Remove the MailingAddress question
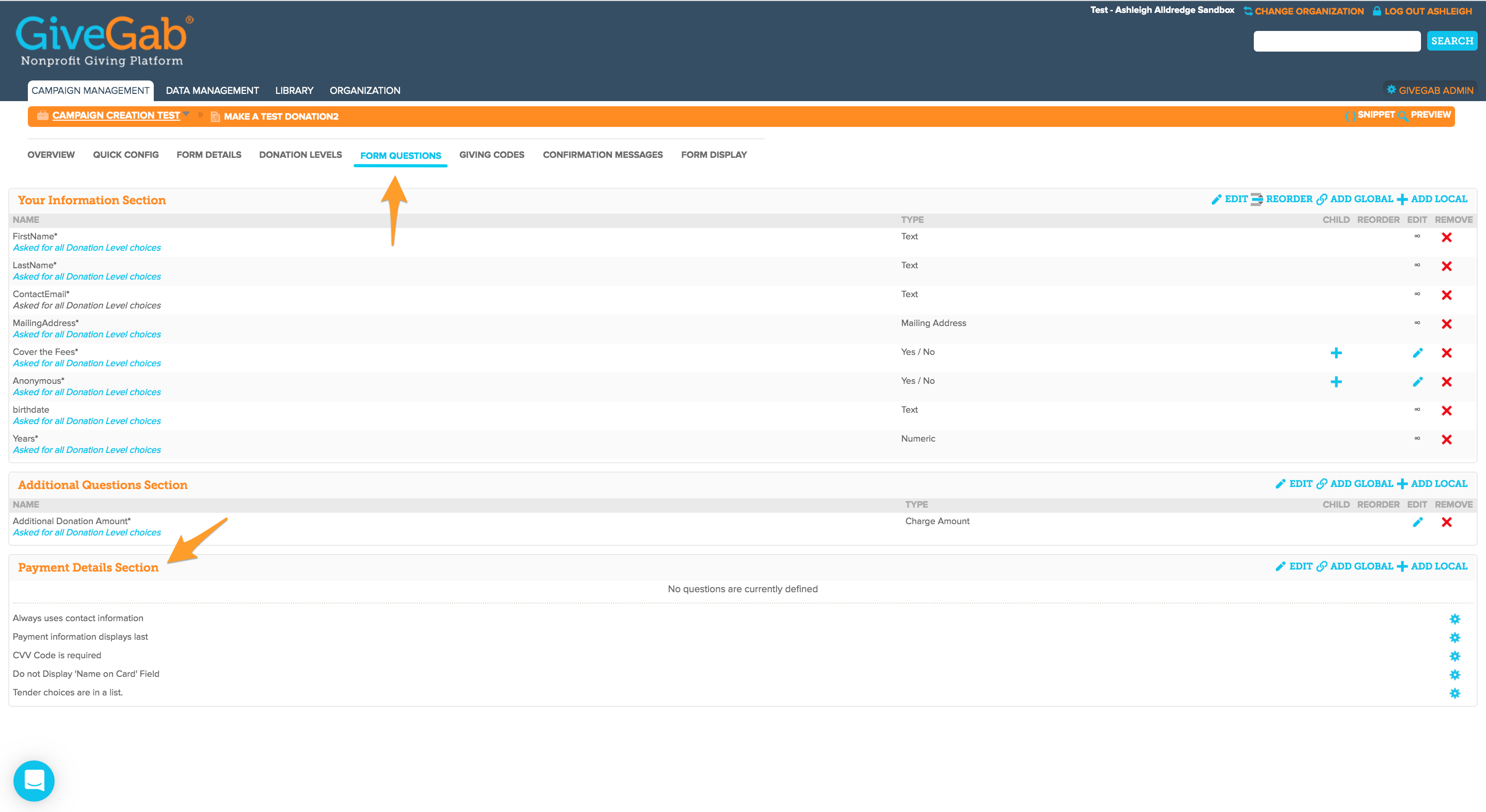The width and height of the screenshot is (1486, 812). 1446,323
